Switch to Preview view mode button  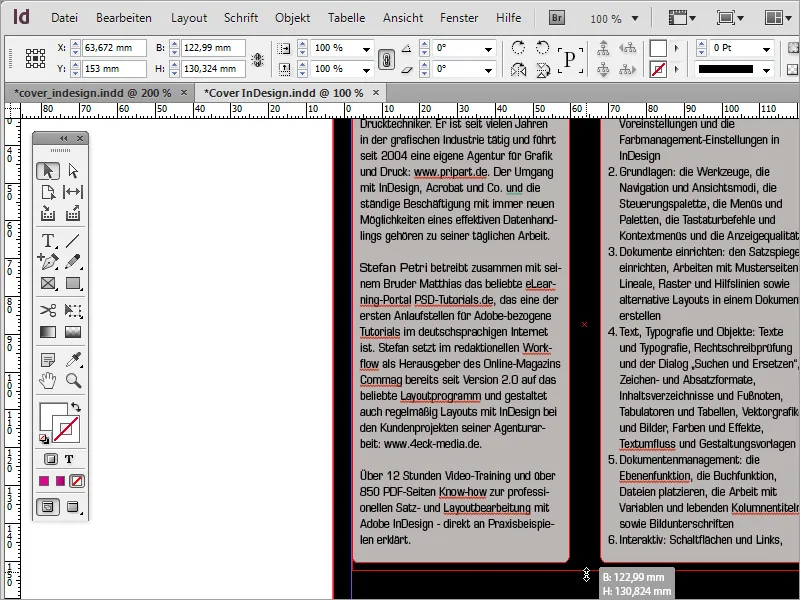tap(73, 507)
